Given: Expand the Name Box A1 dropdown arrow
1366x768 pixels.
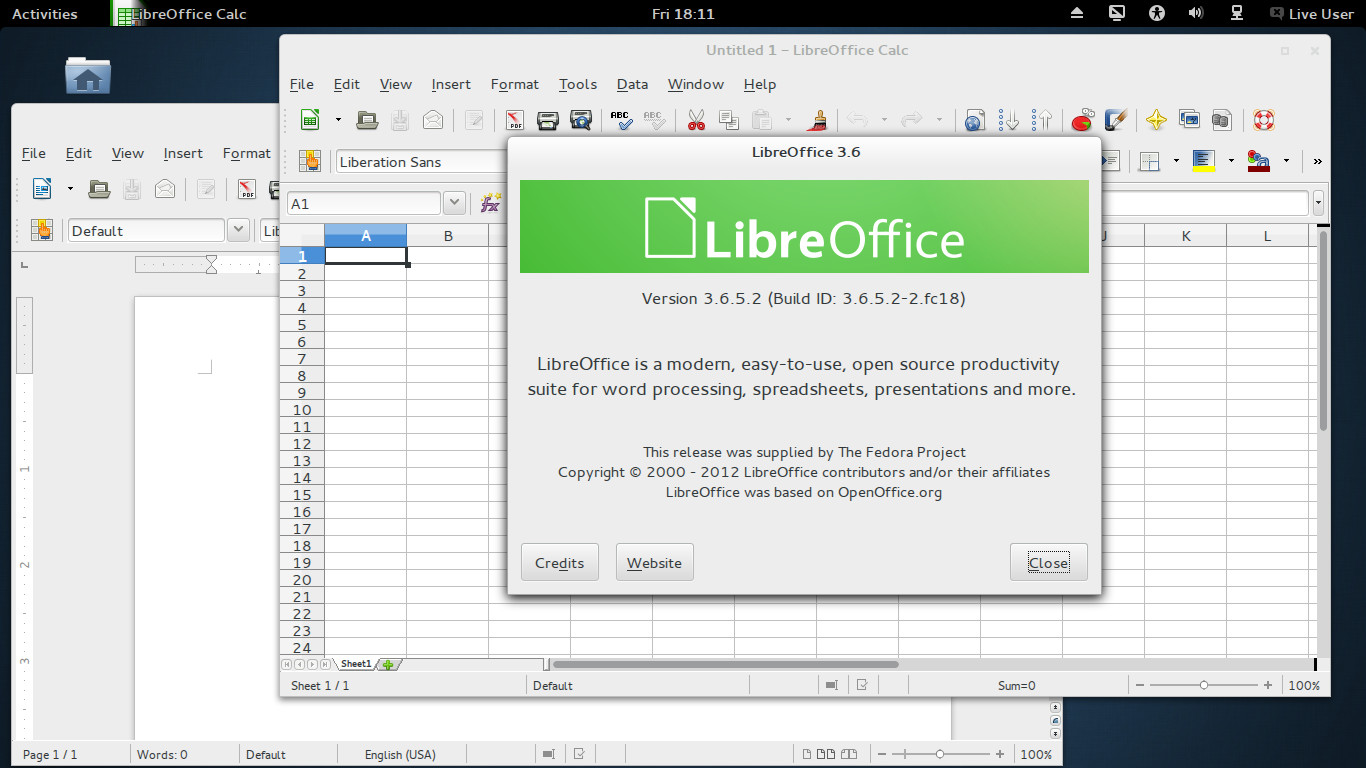Looking at the screenshot, I should pos(454,203).
